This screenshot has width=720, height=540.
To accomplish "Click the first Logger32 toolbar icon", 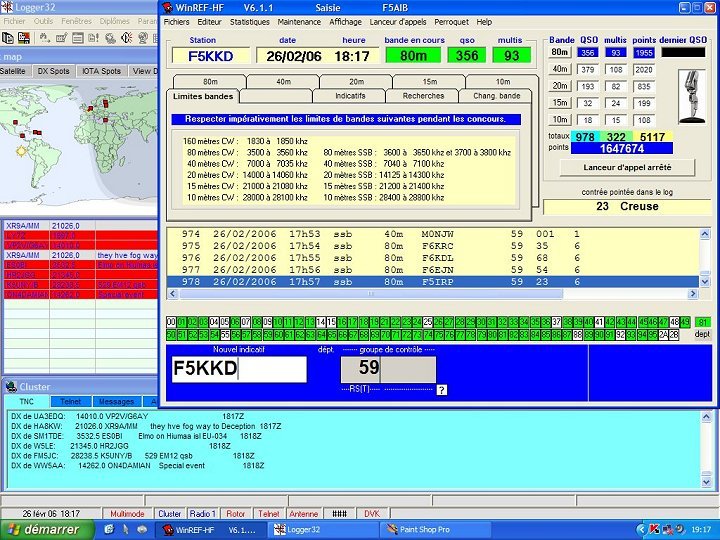I will (7, 37).
